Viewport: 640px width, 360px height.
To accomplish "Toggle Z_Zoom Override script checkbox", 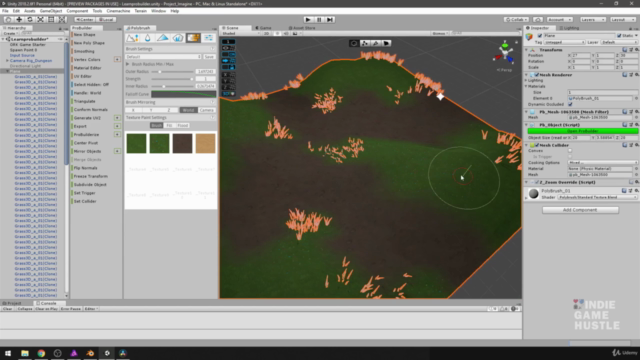I will pos(537,182).
